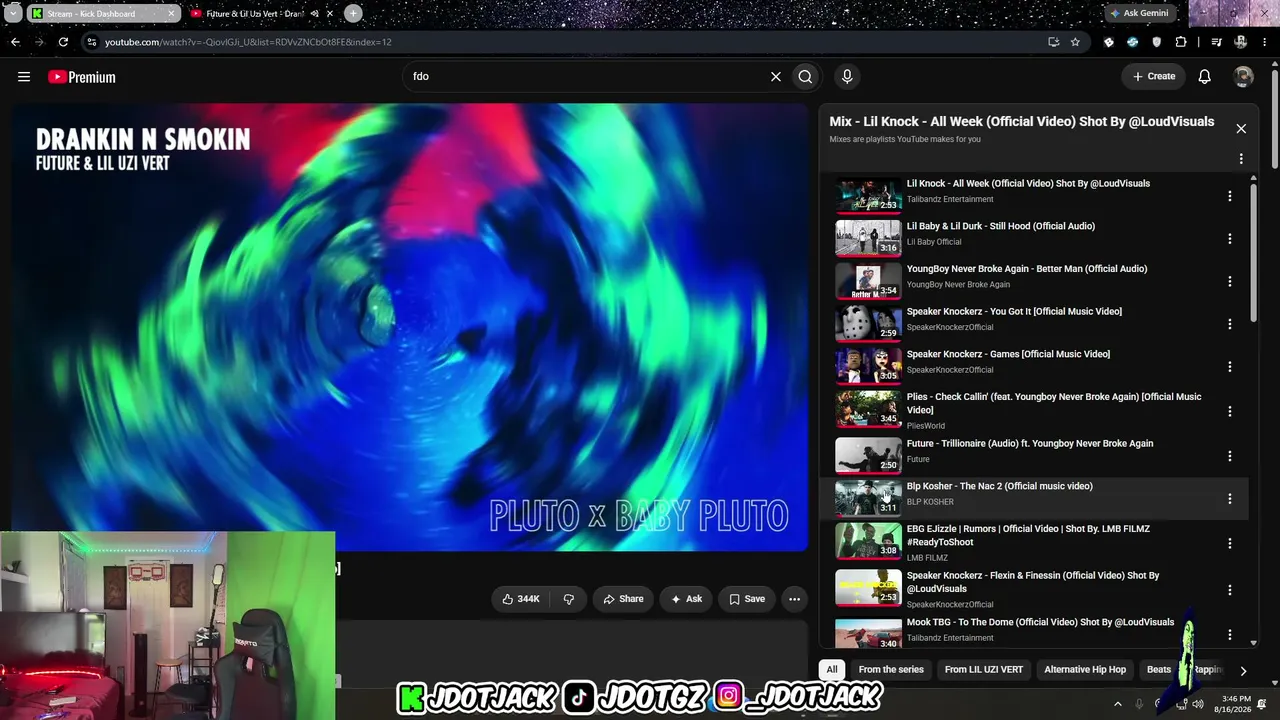Click the taskbar volume speaker icon
Viewport: 1280px width, 720px height.
1198,704
